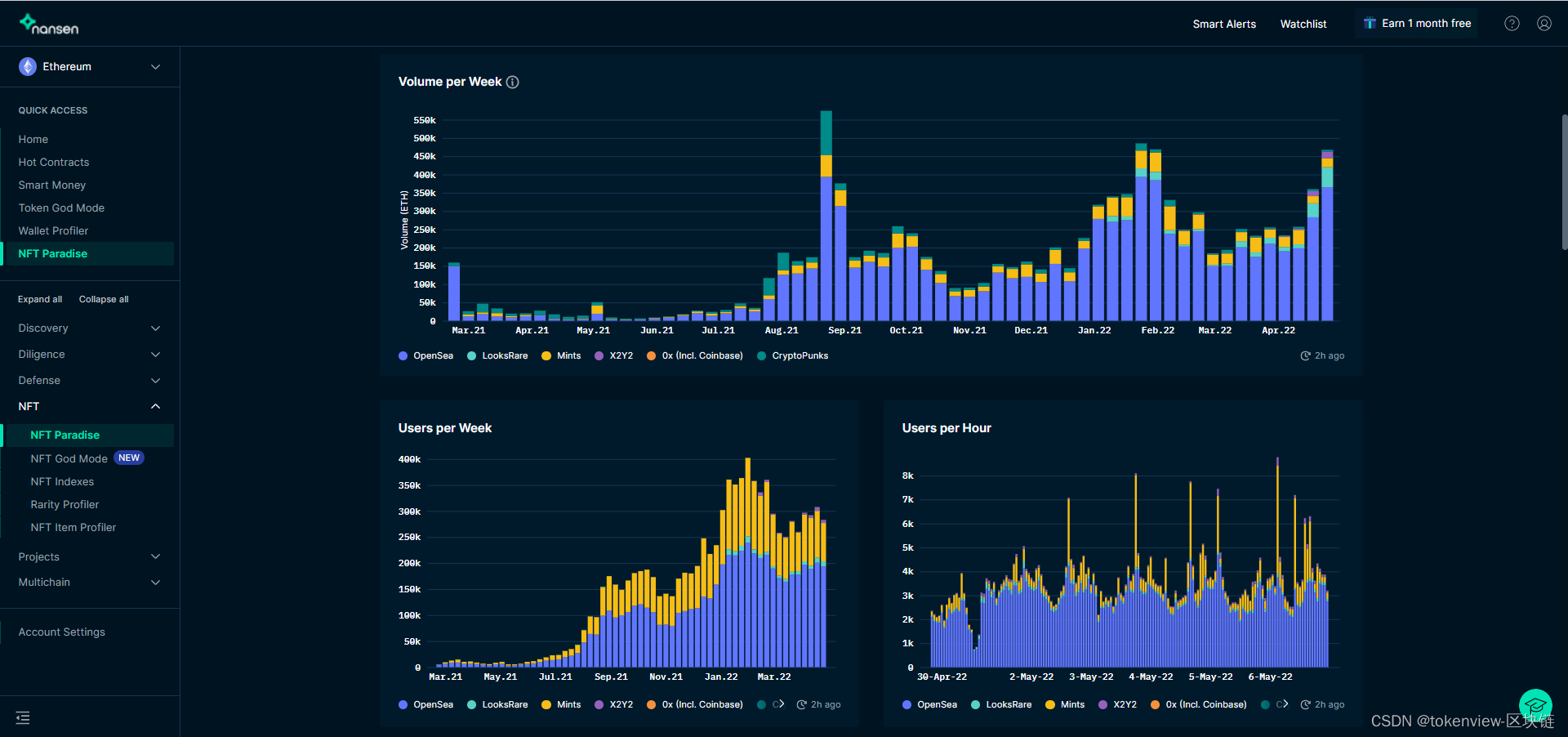Select NFT Paradise under NFT section
Viewport: 1568px width, 737px height.
click(88, 435)
